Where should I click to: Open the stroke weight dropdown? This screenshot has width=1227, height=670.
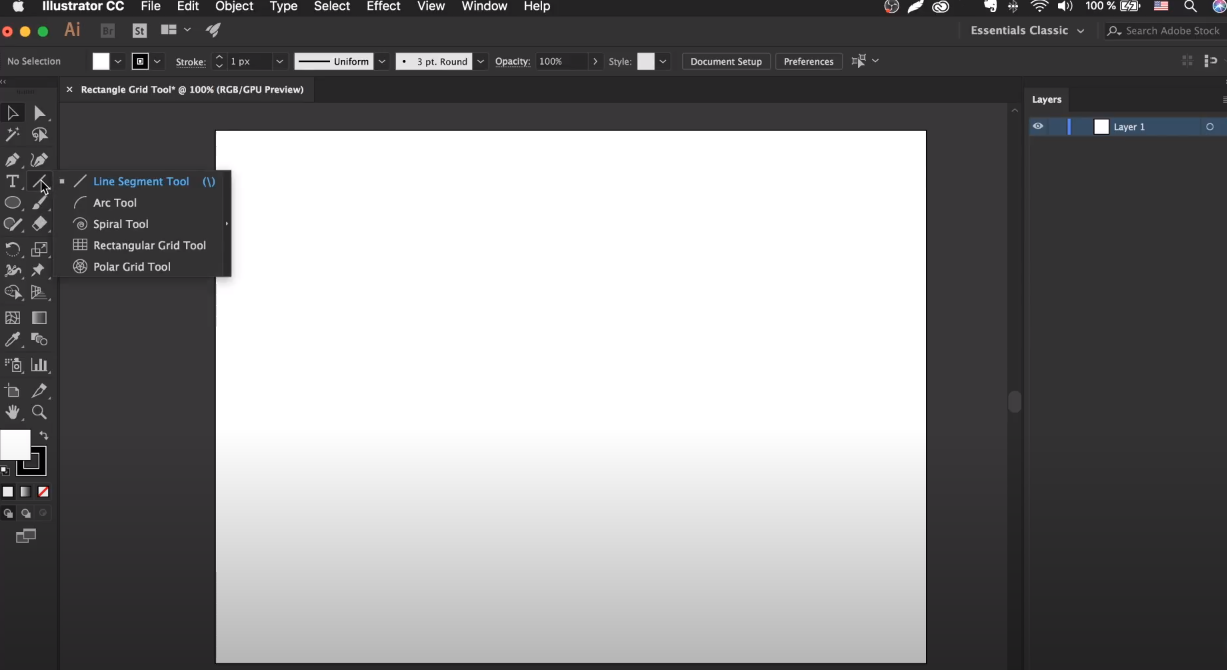279,62
